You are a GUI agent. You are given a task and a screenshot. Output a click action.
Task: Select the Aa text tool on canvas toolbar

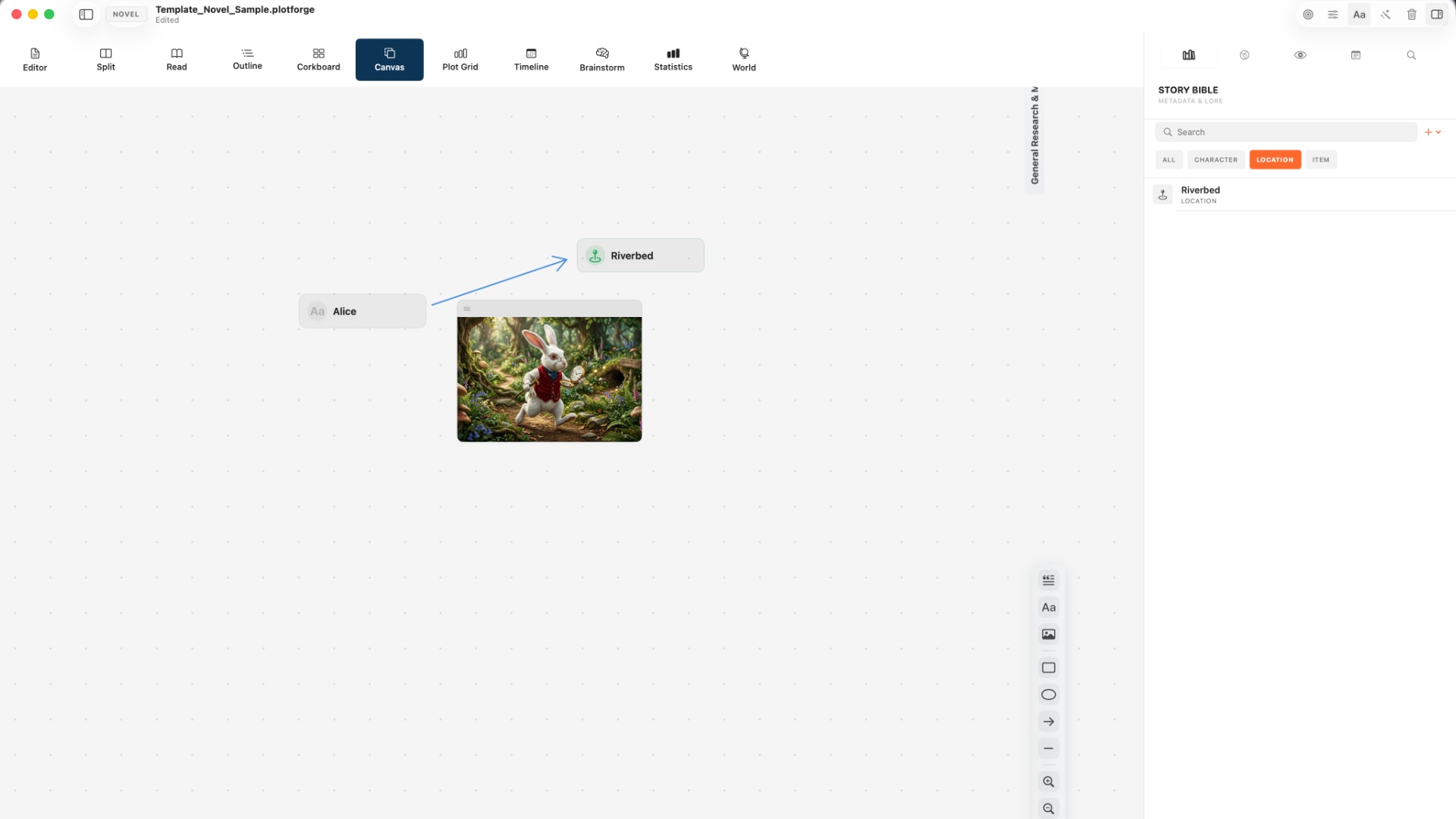tap(1049, 607)
